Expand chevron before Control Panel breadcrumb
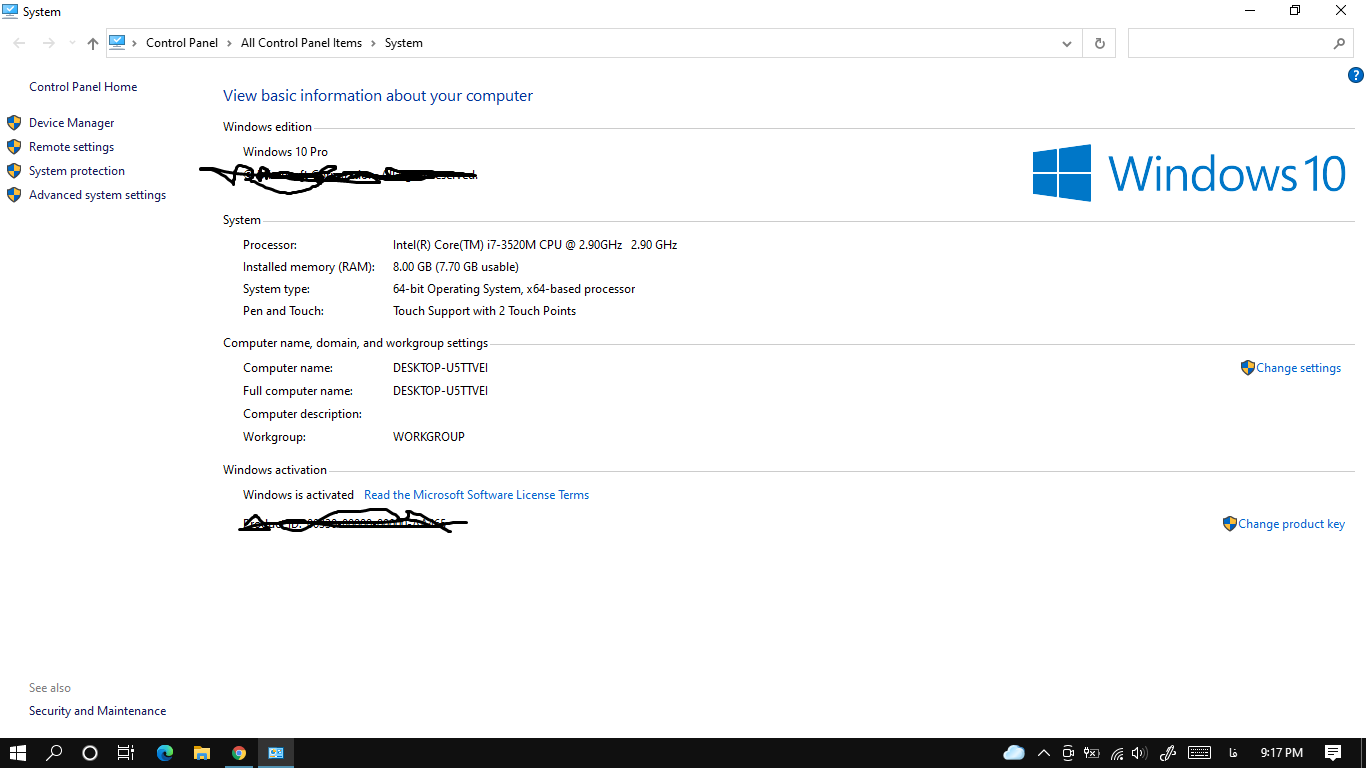 coord(135,43)
